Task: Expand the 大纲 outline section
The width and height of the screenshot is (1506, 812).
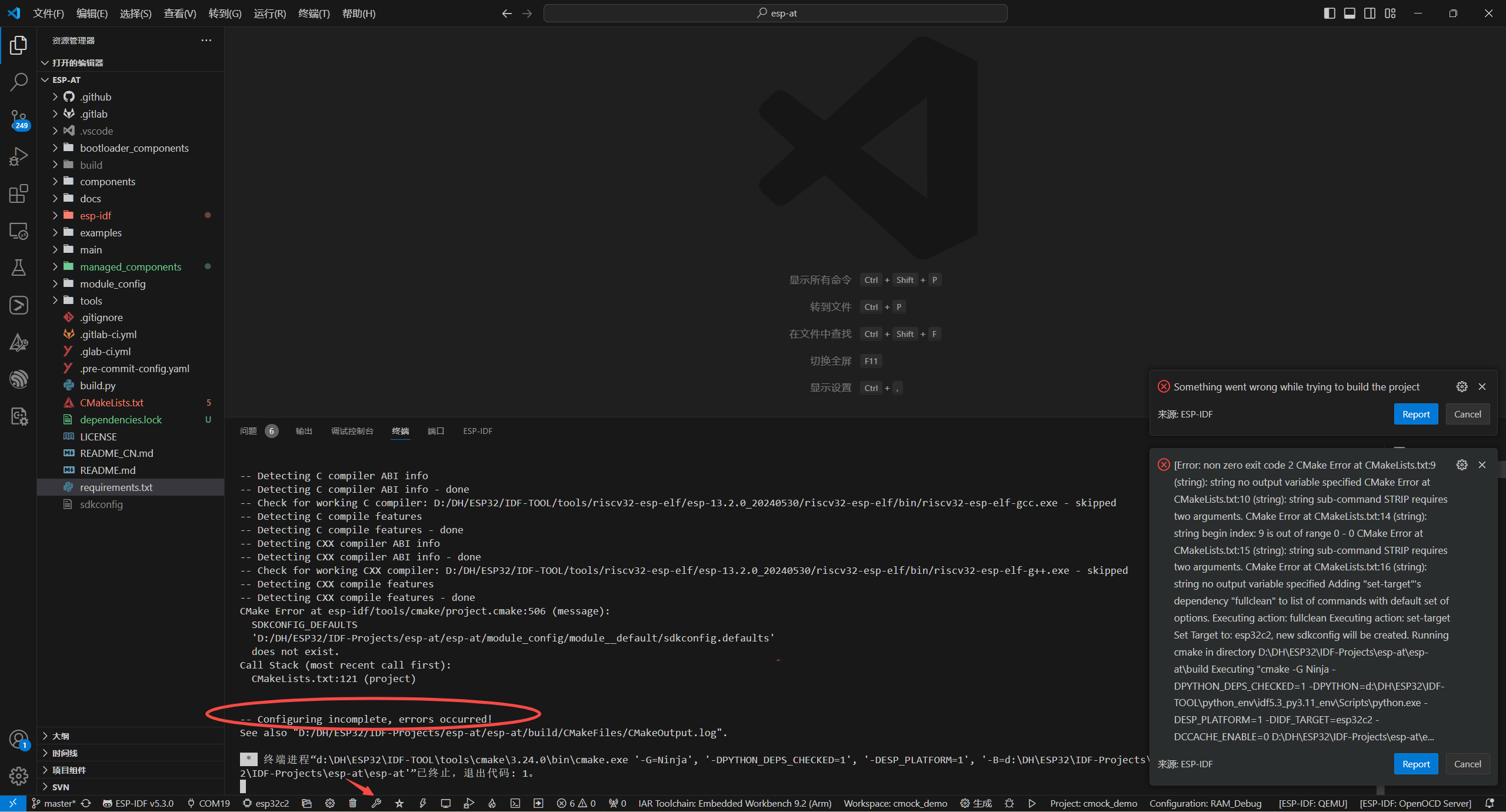Action: (131, 736)
